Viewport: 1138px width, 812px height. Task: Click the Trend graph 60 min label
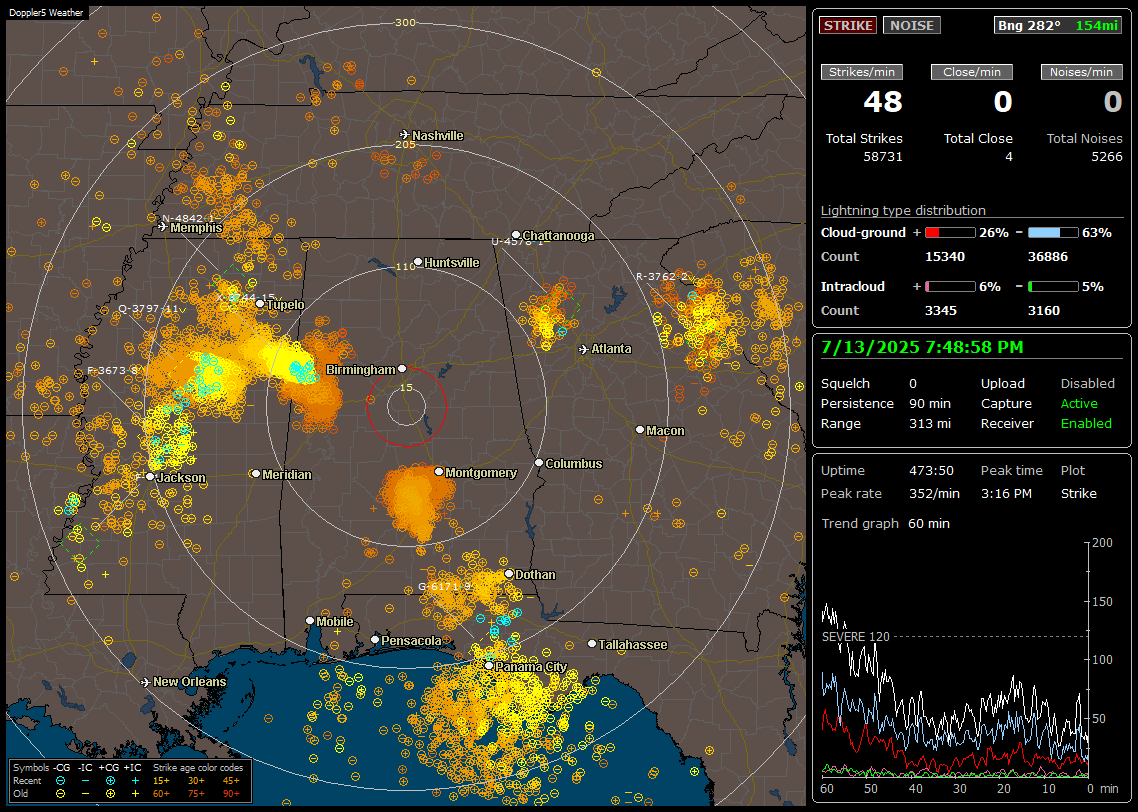pyautogui.click(x=885, y=523)
